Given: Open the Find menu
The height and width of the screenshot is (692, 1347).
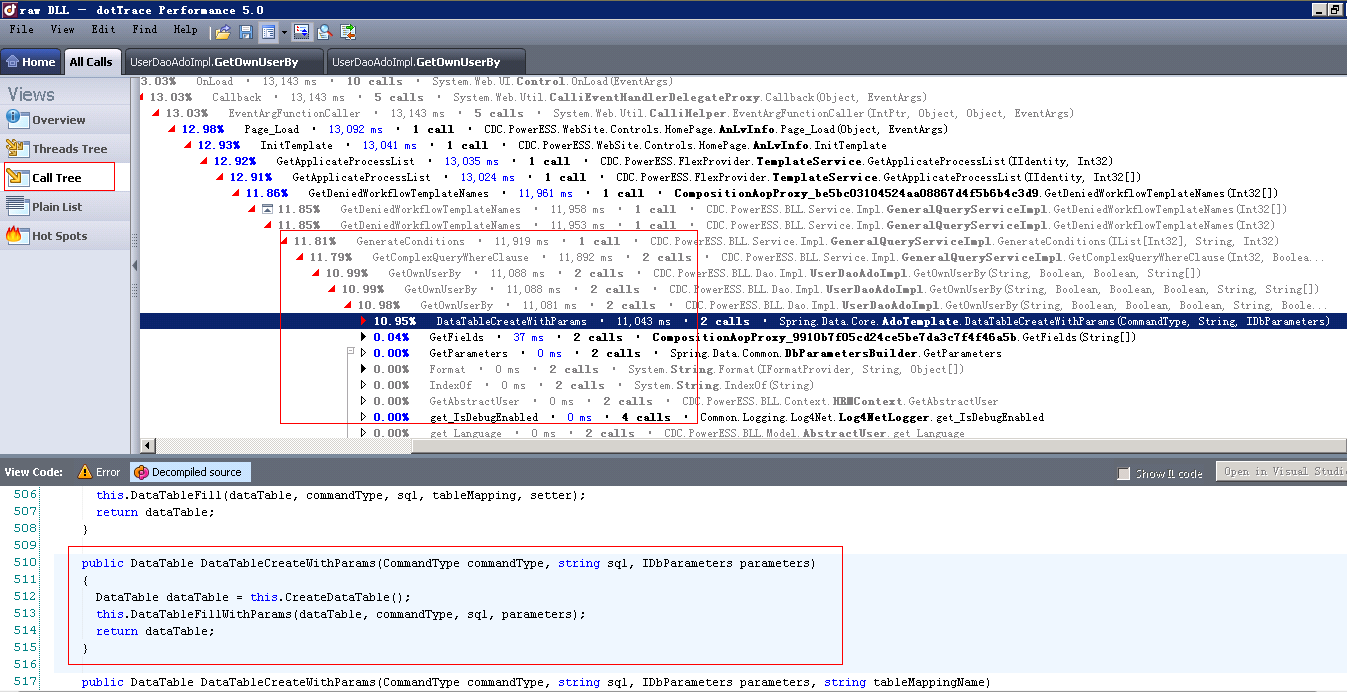Looking at the screenshot, I should tap(144, 29).
